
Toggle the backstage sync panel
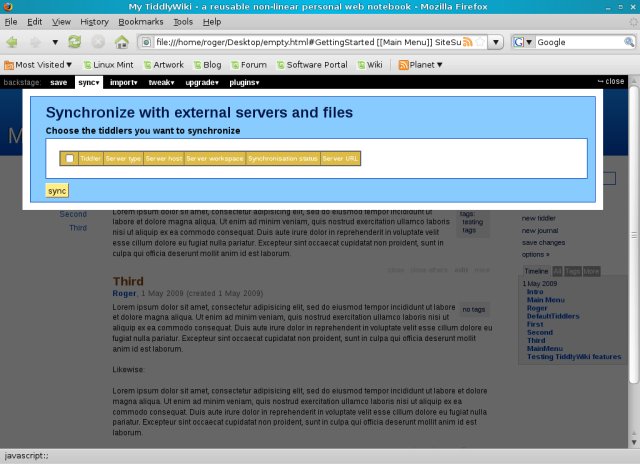(x=89, y=82)
